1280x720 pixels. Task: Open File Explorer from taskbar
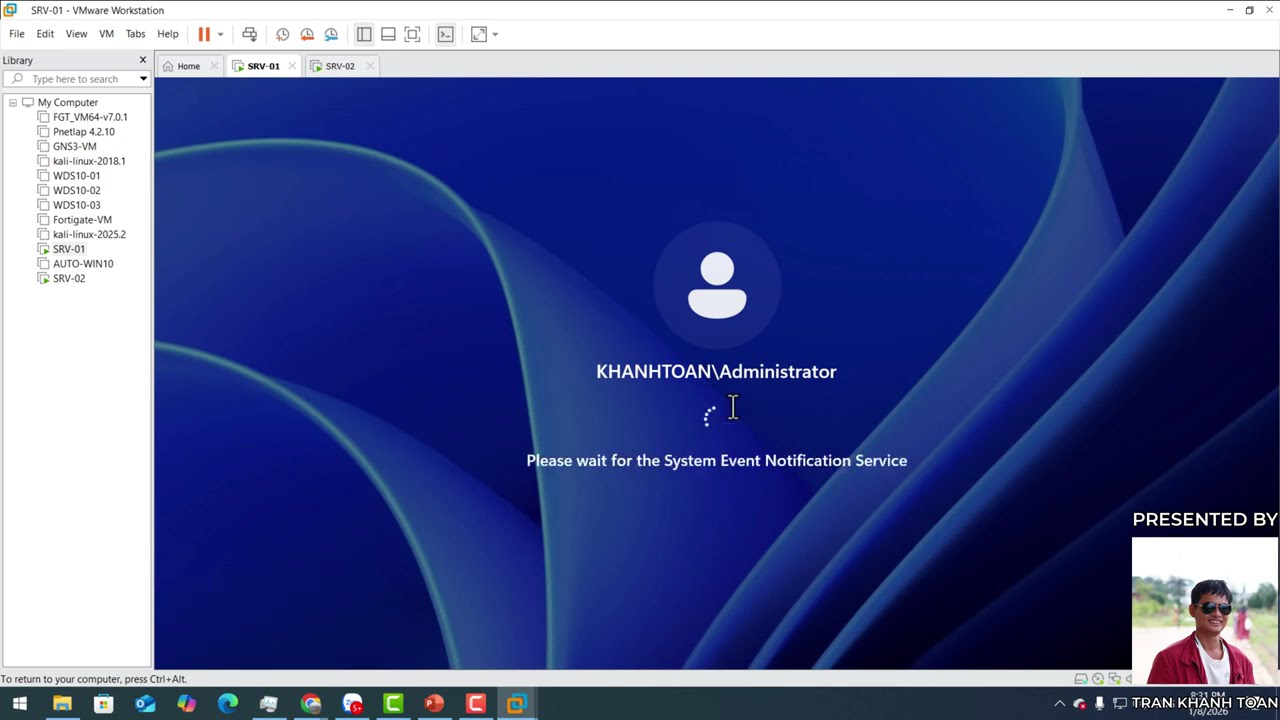62,704
